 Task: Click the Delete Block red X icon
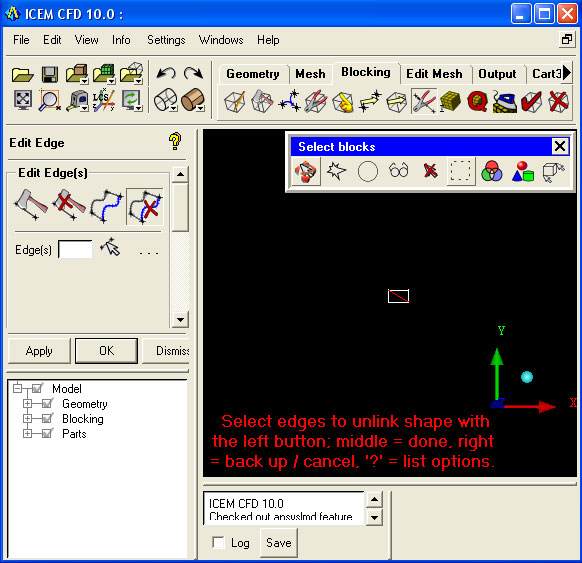558,101
